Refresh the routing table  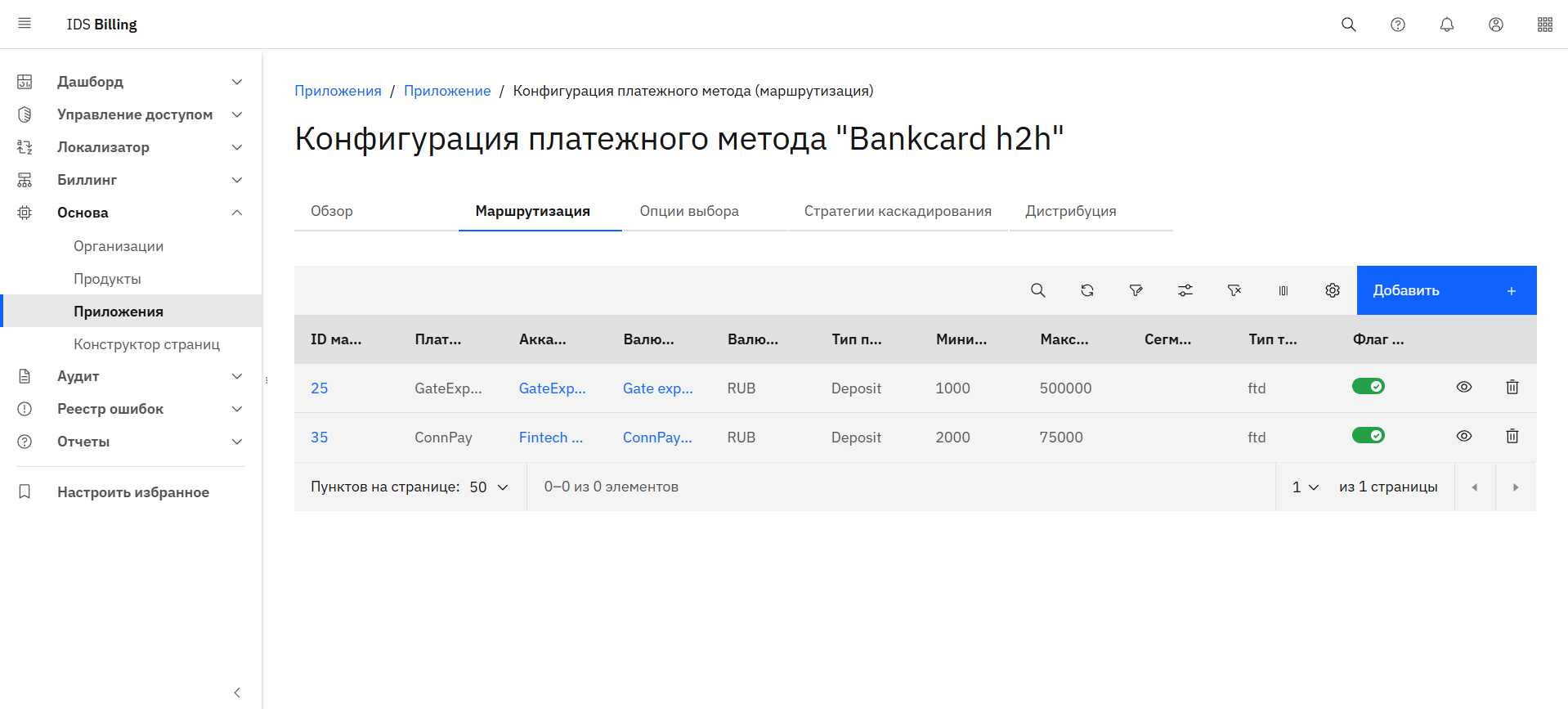tap(1086, 290)
